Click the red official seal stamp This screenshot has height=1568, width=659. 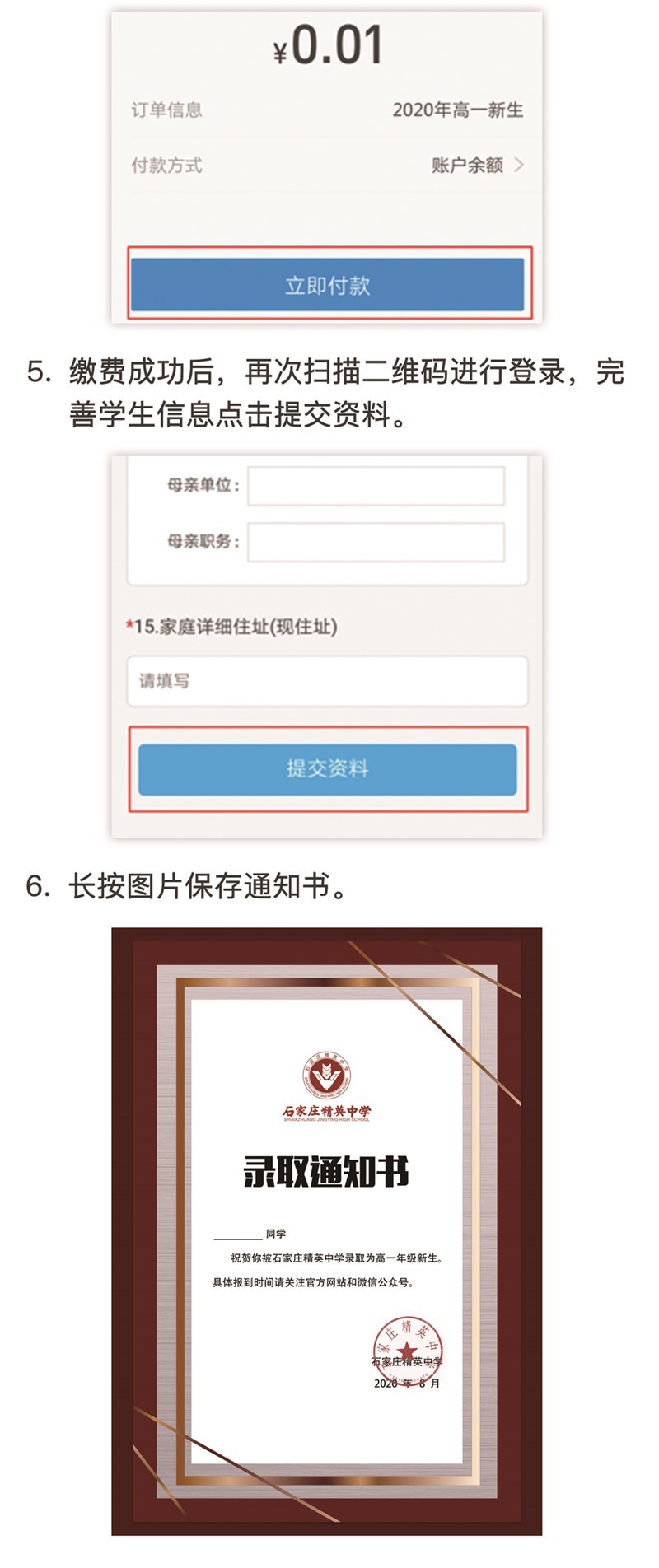[408, 1350]
